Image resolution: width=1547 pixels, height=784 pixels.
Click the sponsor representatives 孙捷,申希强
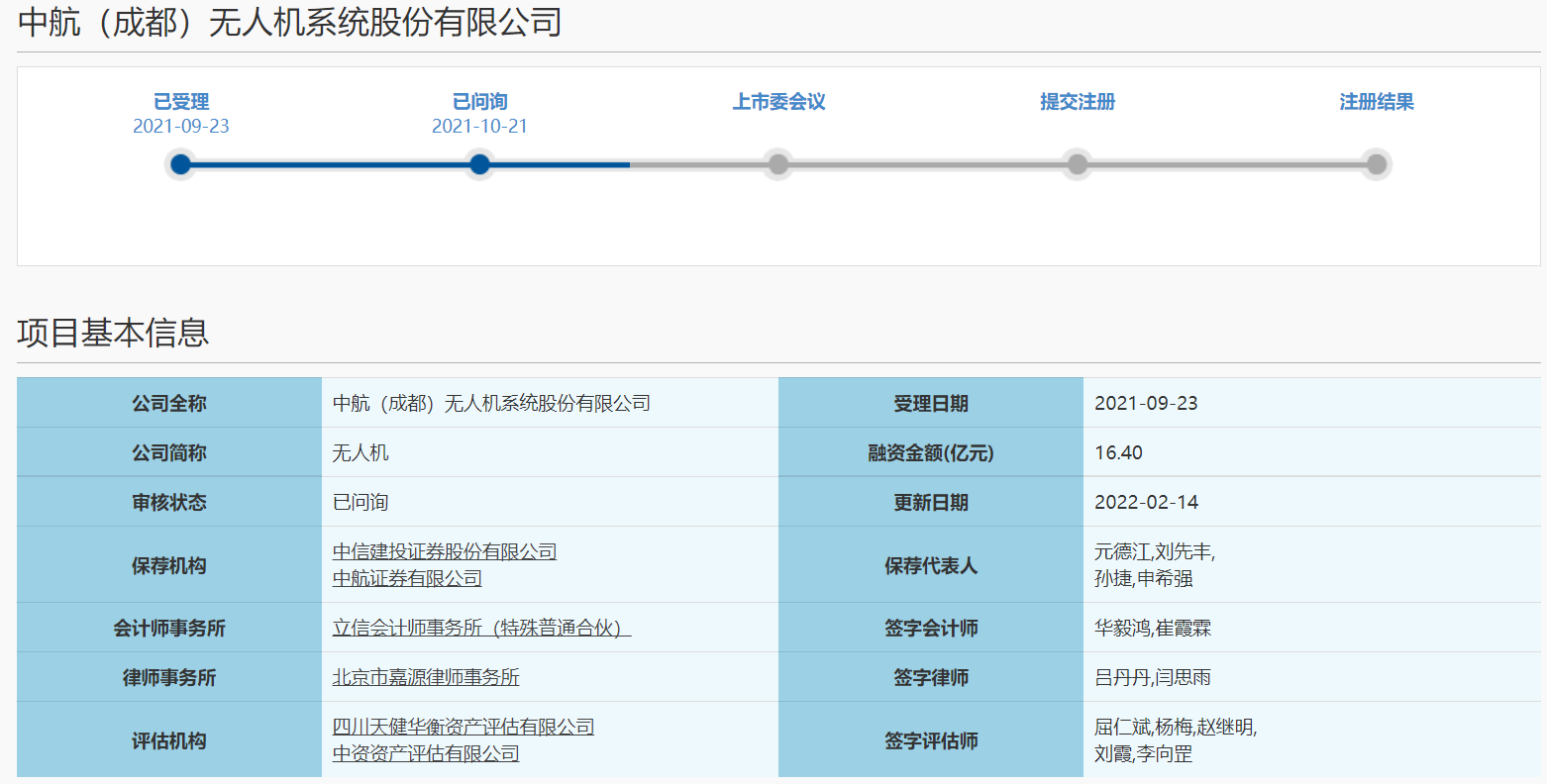pyautogui.click(x=1144, y=579)
